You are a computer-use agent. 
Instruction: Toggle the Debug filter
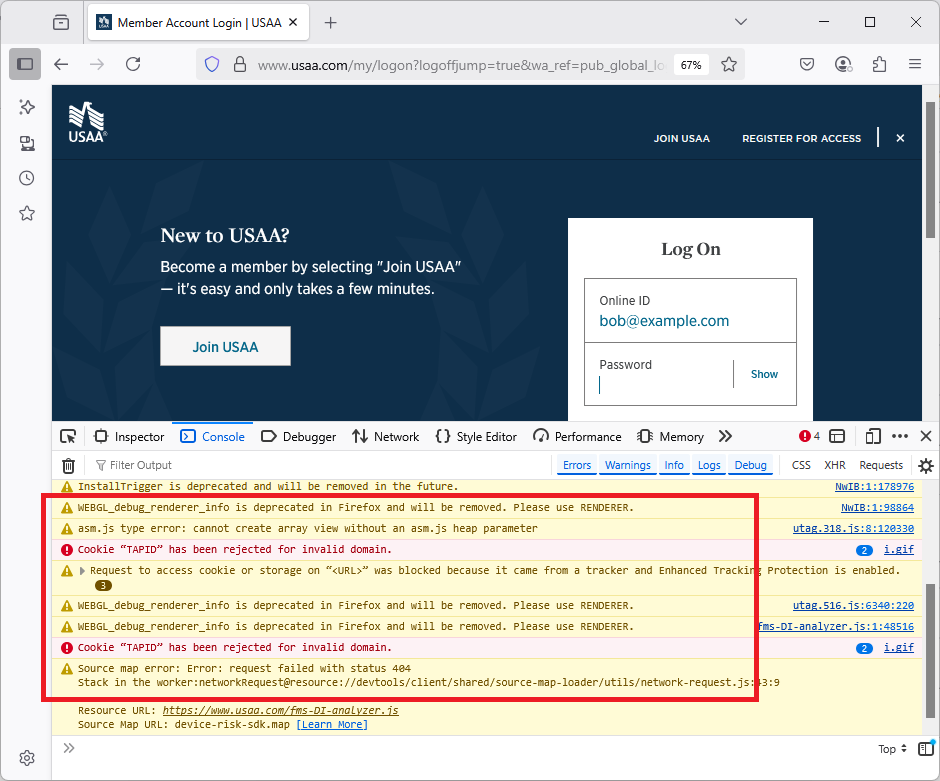click(x=751, y=465)
